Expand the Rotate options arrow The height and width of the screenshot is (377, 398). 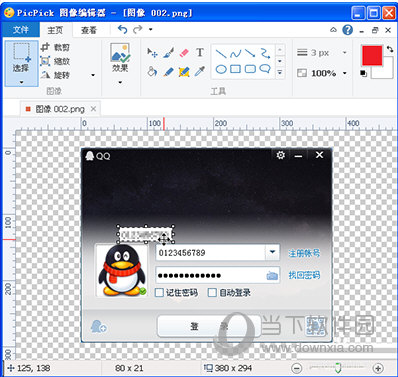coord(93,75)
